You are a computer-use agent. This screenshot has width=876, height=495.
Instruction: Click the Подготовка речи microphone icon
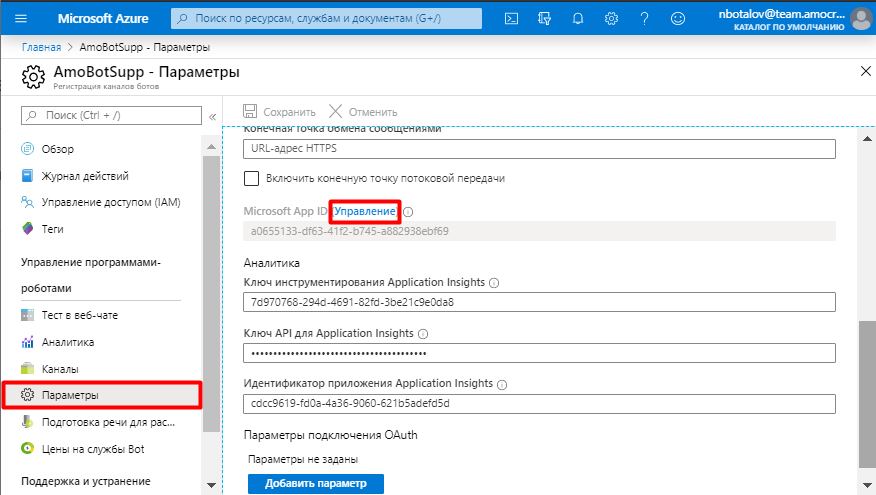point(27,422)
